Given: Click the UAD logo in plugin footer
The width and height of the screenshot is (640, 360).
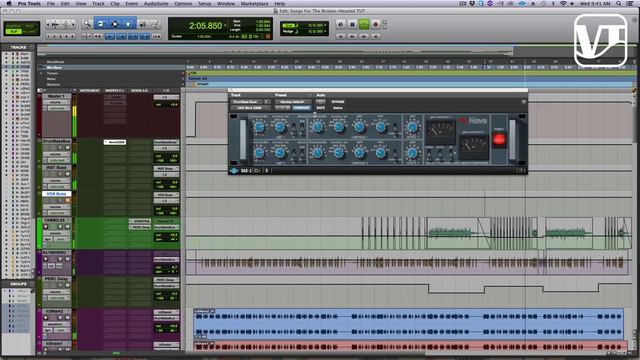Looking at the screenshot, I should [x=234, y=171].
